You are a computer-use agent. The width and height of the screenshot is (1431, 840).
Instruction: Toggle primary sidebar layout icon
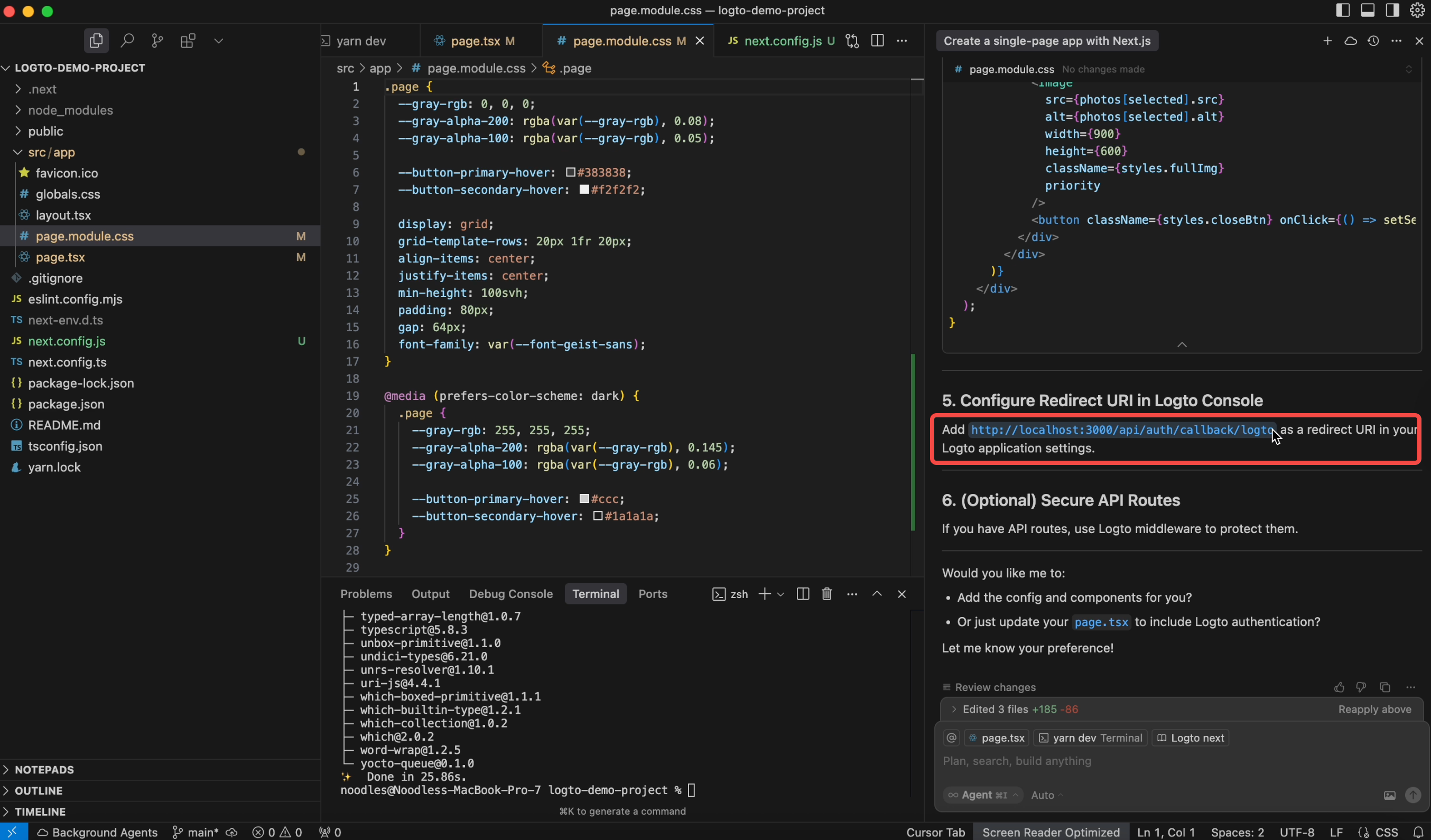pyautogui.click(x=1343, y=10)
